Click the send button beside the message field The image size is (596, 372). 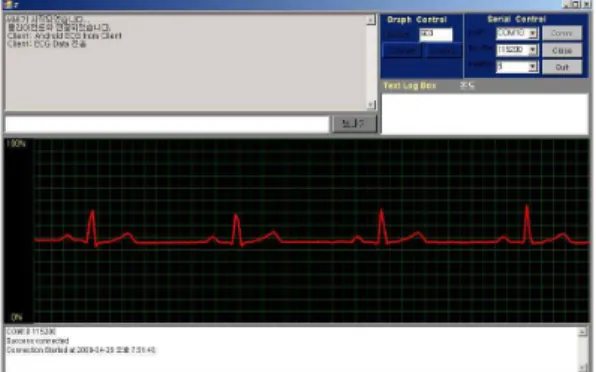coord(354,123)
